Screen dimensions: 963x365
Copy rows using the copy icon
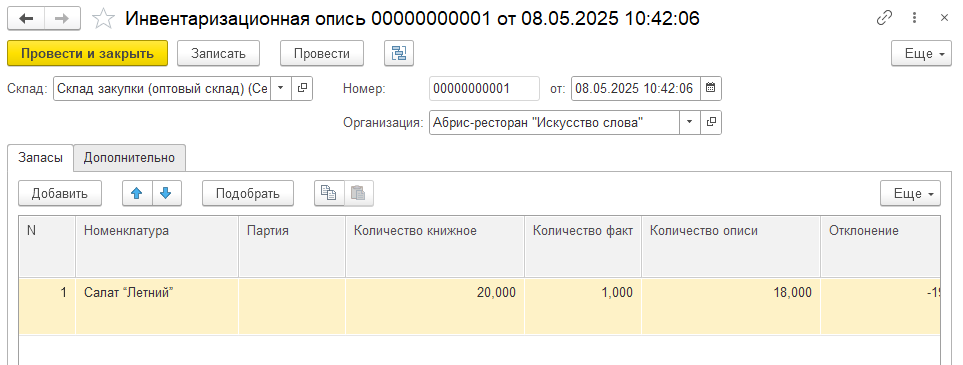point(329,194)
